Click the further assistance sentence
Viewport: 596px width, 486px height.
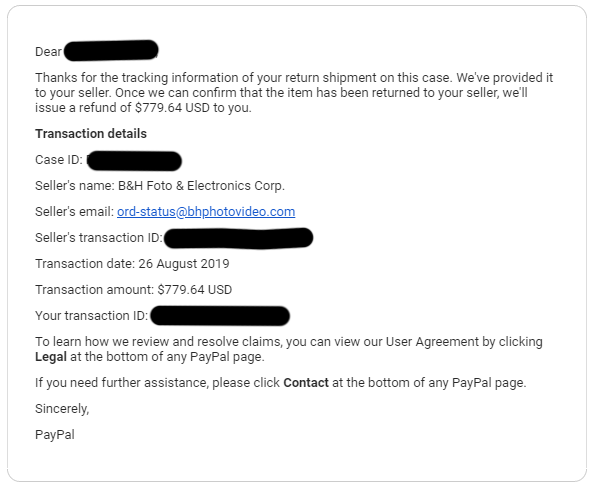[281, 383]
